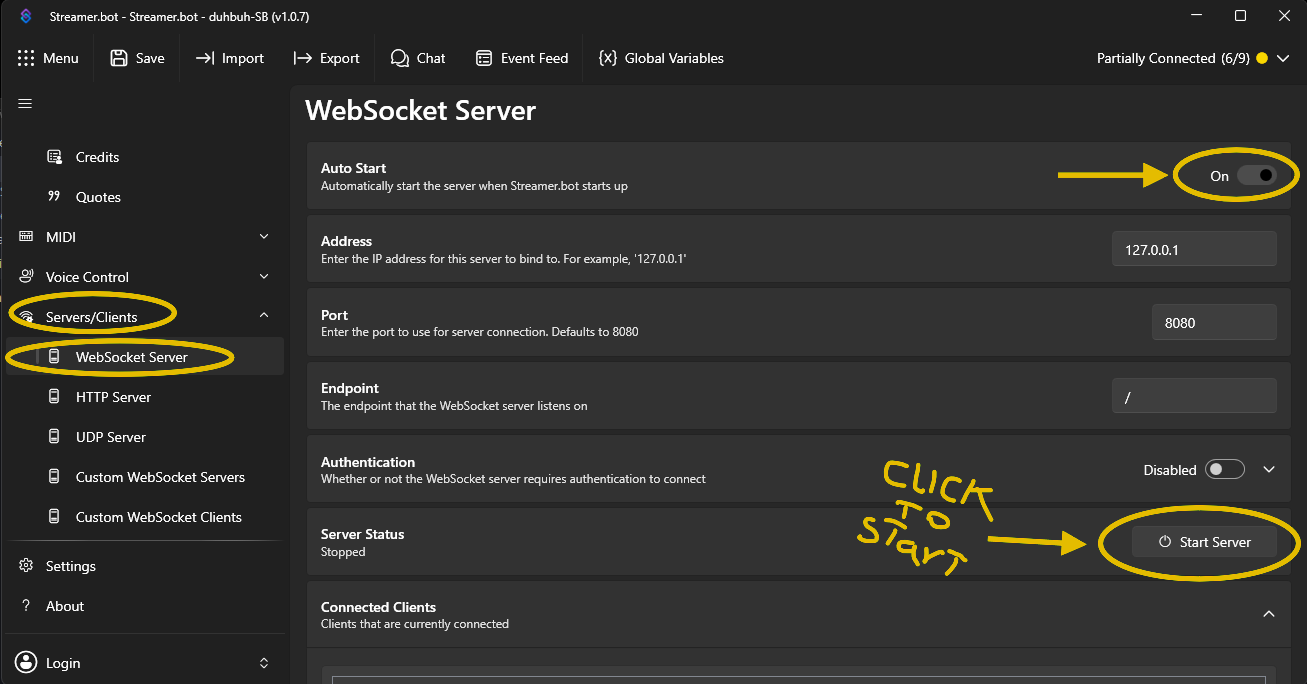This screenshot has height=684, width=1307.
Task: Click the Save floppy disk icon
Action: click(x=119, y=58)
